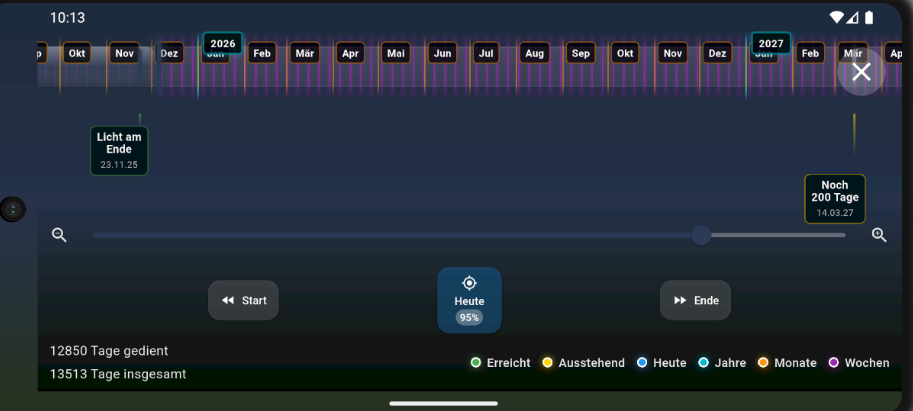Viewport: 913px width, 411px height.
Task: Select the 2027 year marker
Action: pyautogui.click(x=770, y=43)
